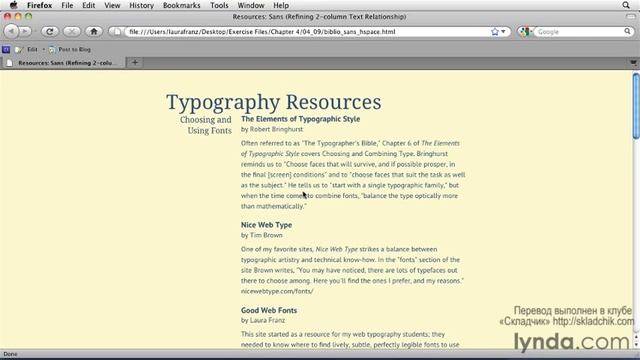
Task: Click the Edit label in the bookmarks bar
Action: tap(32, 49)
